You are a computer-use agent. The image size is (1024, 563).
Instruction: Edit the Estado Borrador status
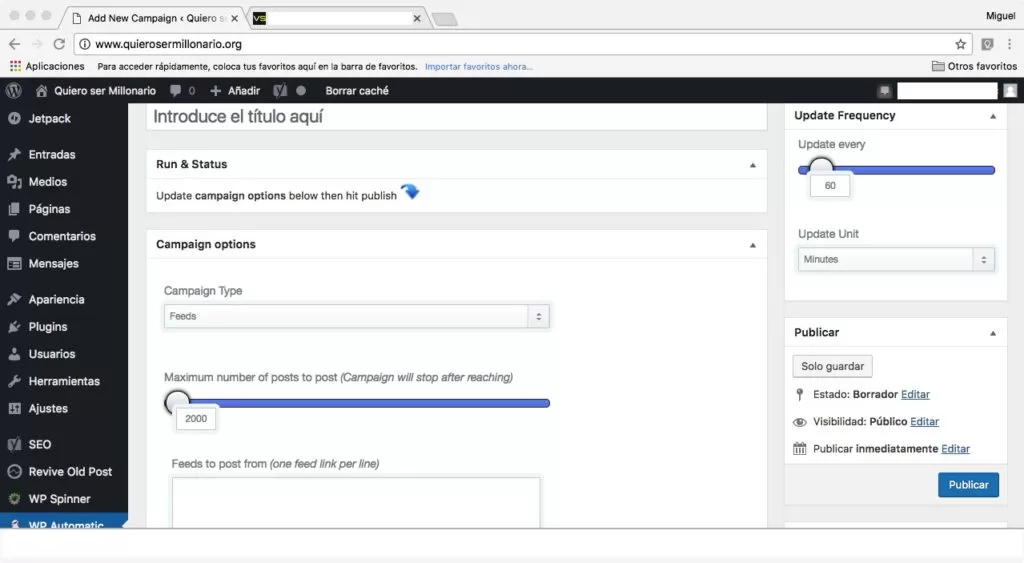pyautogui.click(x=915, y=394)
